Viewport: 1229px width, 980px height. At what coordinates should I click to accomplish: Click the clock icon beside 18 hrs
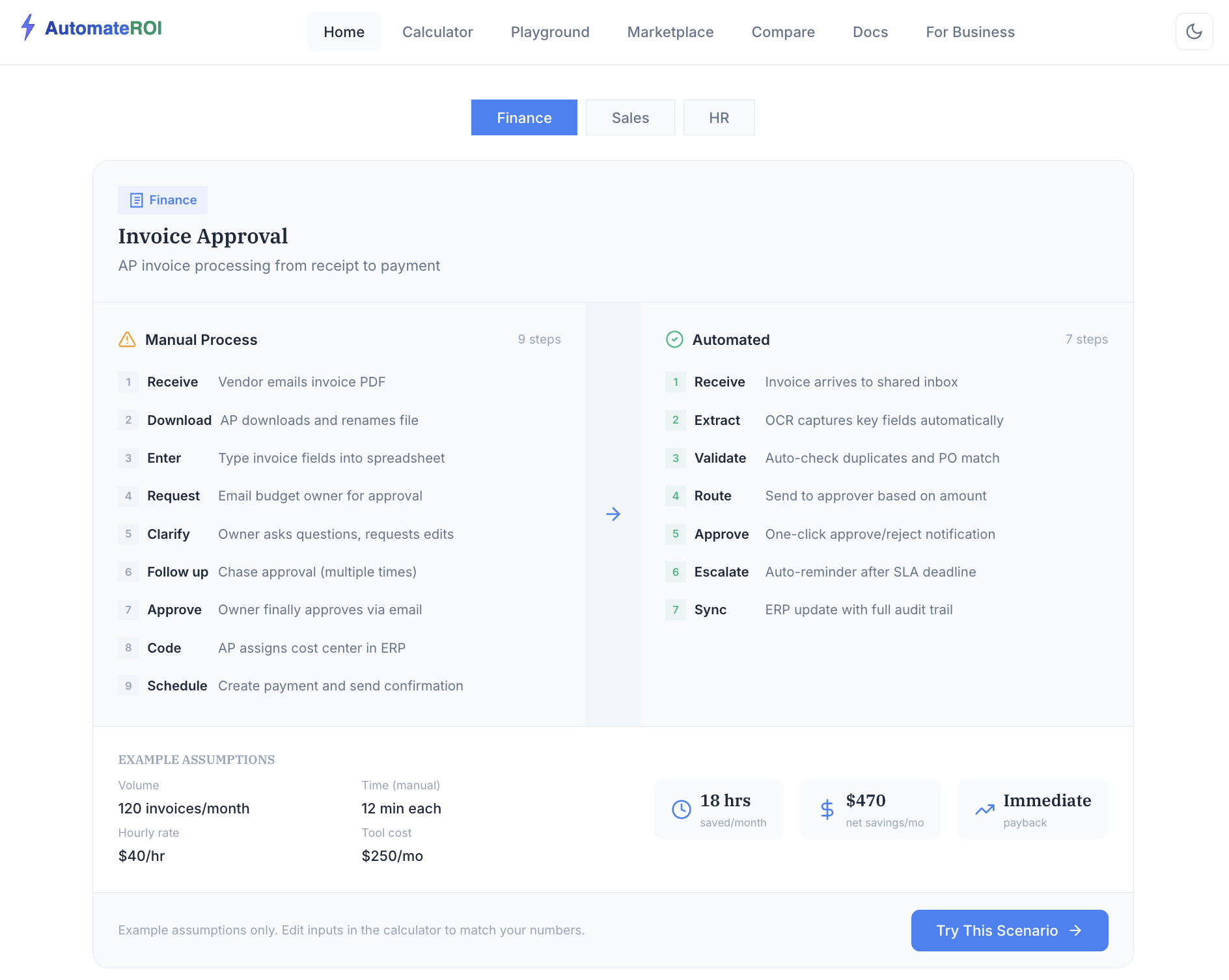681,809
